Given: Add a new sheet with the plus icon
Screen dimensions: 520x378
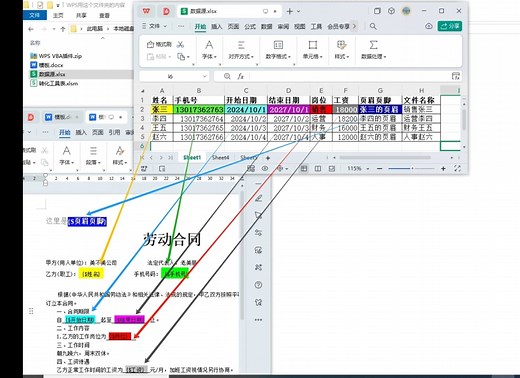Looking at the screenshot, I should [268, 158].
